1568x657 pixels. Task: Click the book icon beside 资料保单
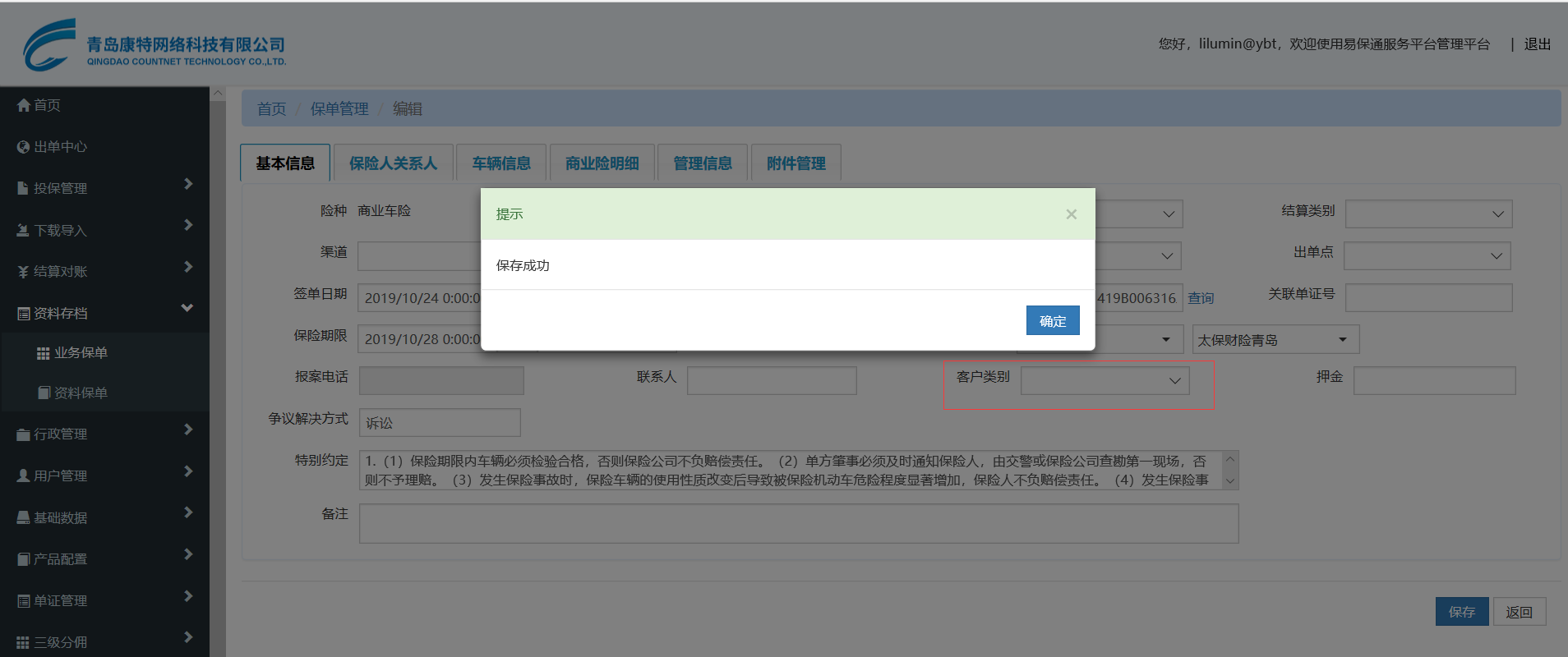pos(44,393)
